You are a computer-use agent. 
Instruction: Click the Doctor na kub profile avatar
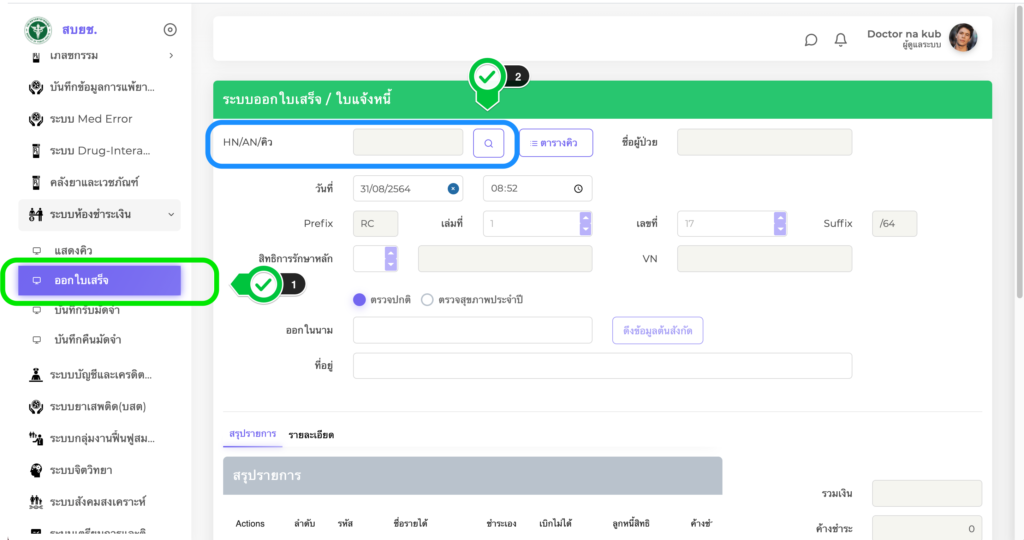963,38
